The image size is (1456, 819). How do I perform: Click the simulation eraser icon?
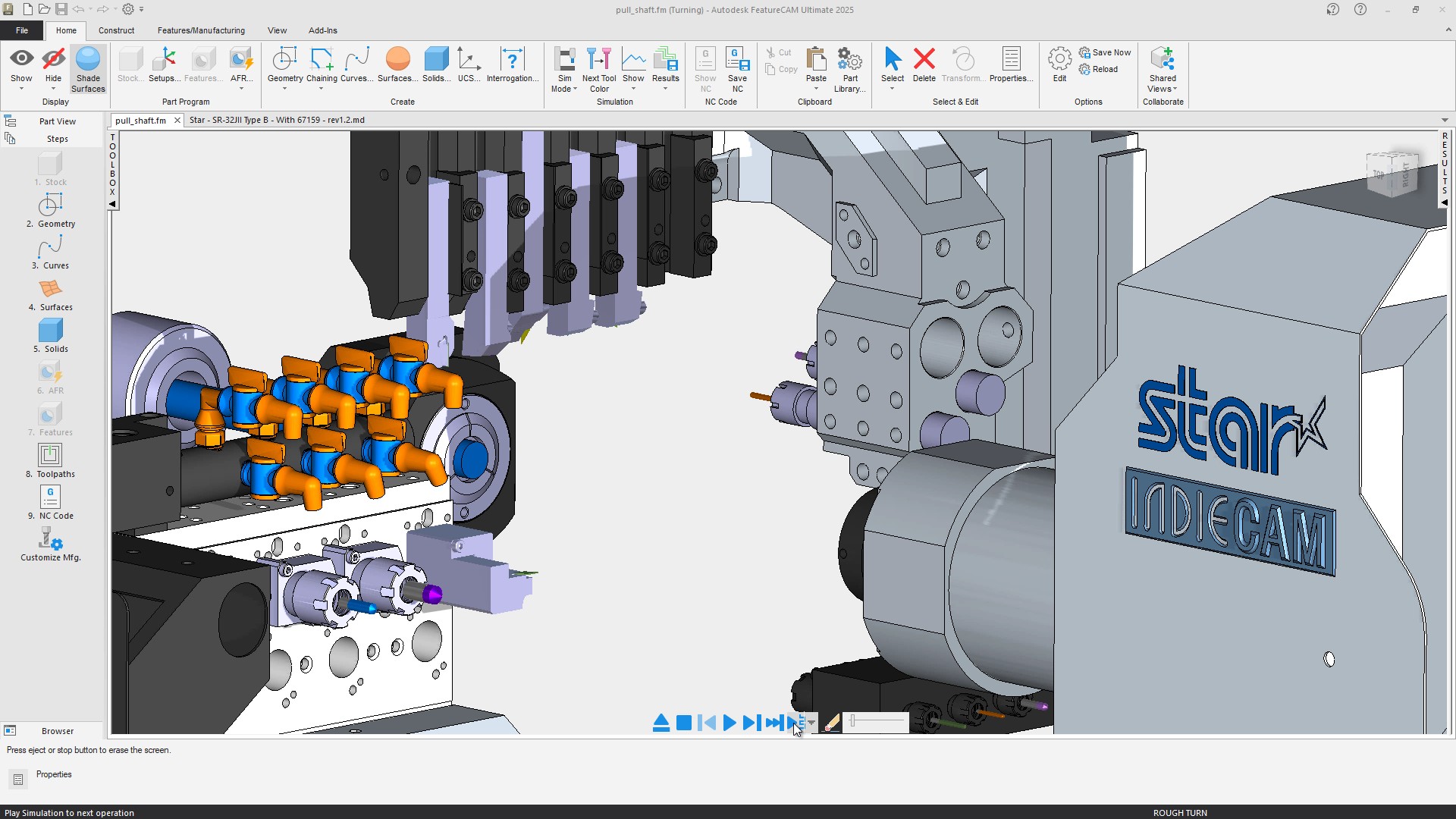(x=832, y=723)
